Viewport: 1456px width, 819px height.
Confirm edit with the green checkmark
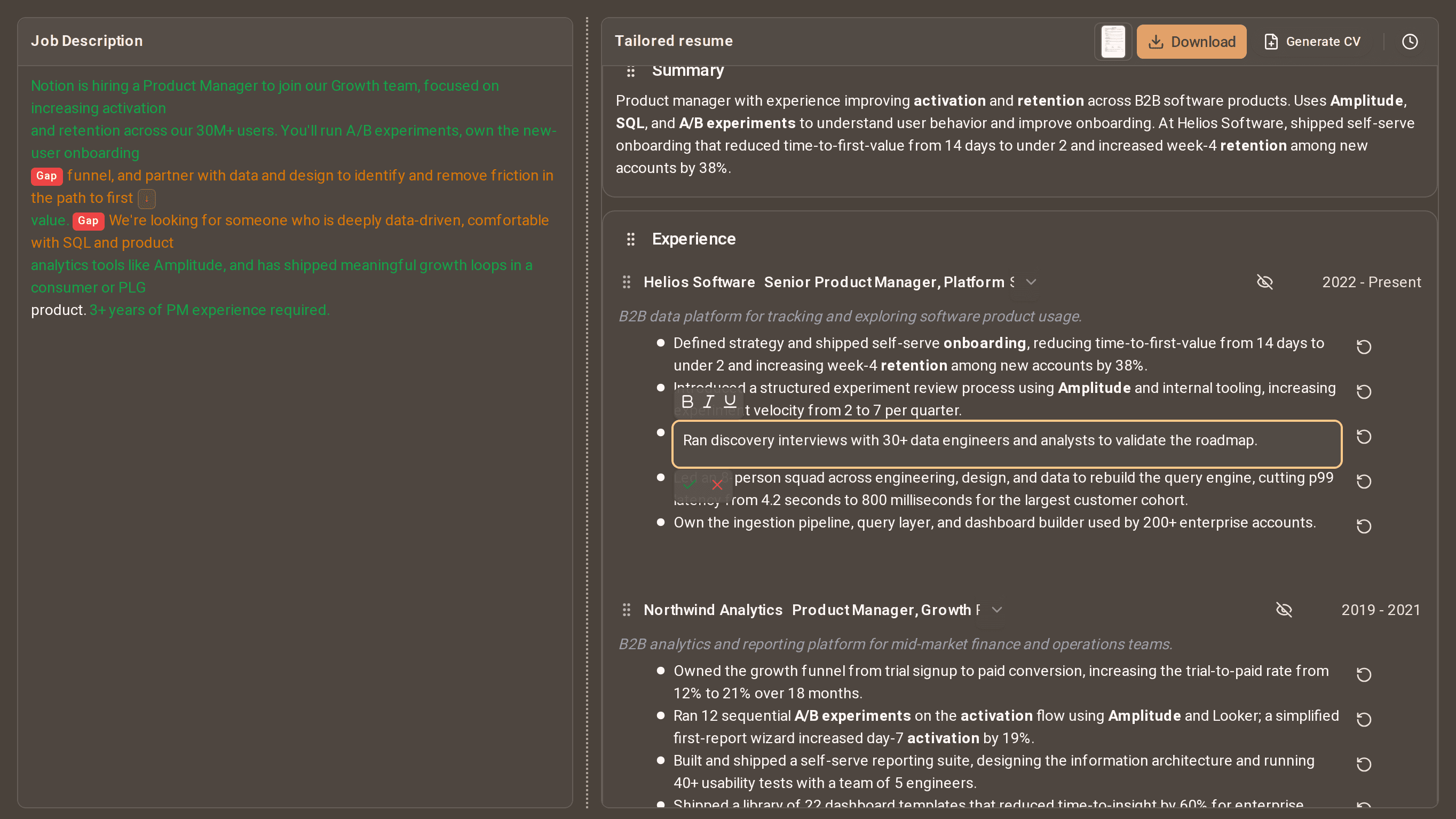pos(689,485)
